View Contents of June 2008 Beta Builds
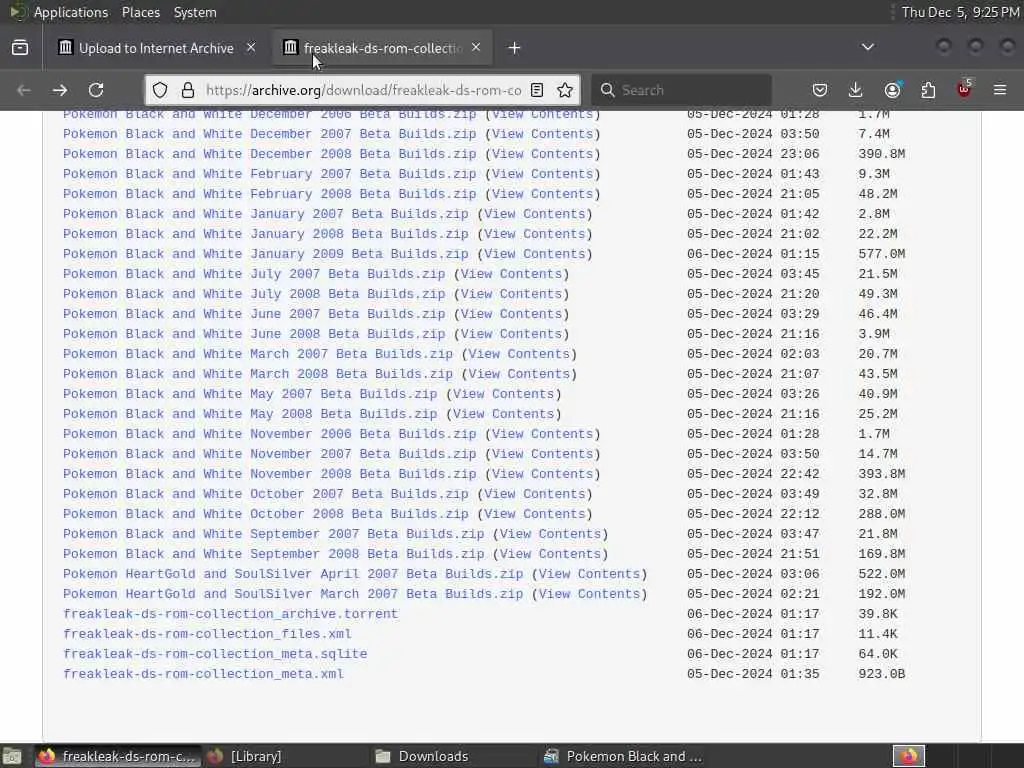Screen dimensions: 1024x768 [x=511, y=334]
